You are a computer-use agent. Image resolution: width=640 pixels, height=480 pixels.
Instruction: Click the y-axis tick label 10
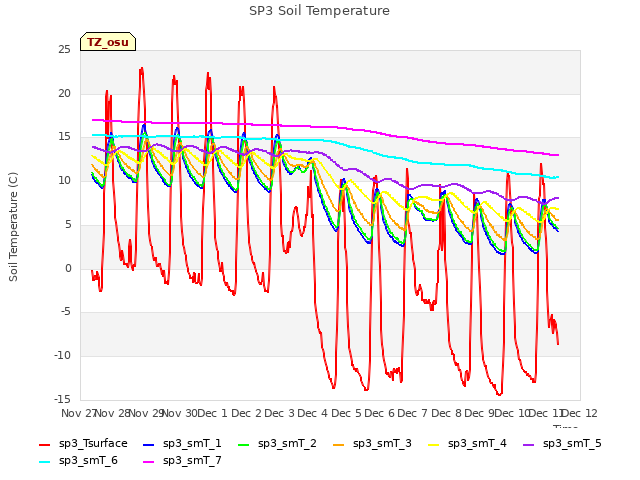point(64,180)
